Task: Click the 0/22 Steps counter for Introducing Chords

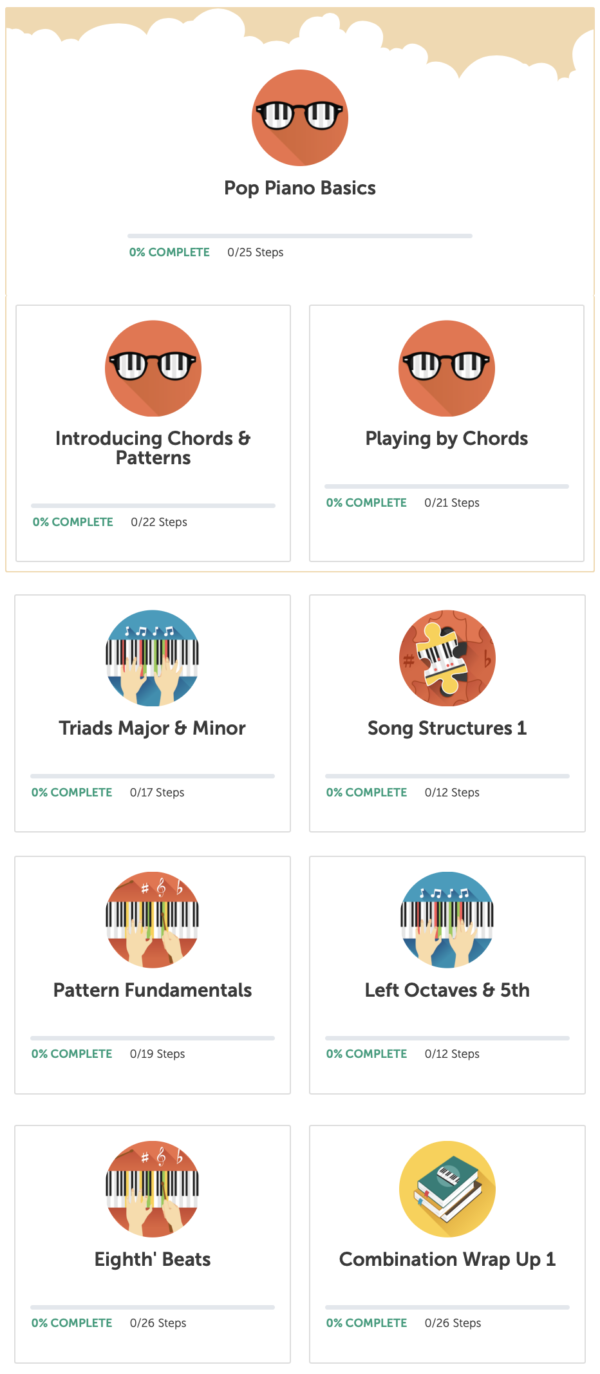Action: [156, 521]
